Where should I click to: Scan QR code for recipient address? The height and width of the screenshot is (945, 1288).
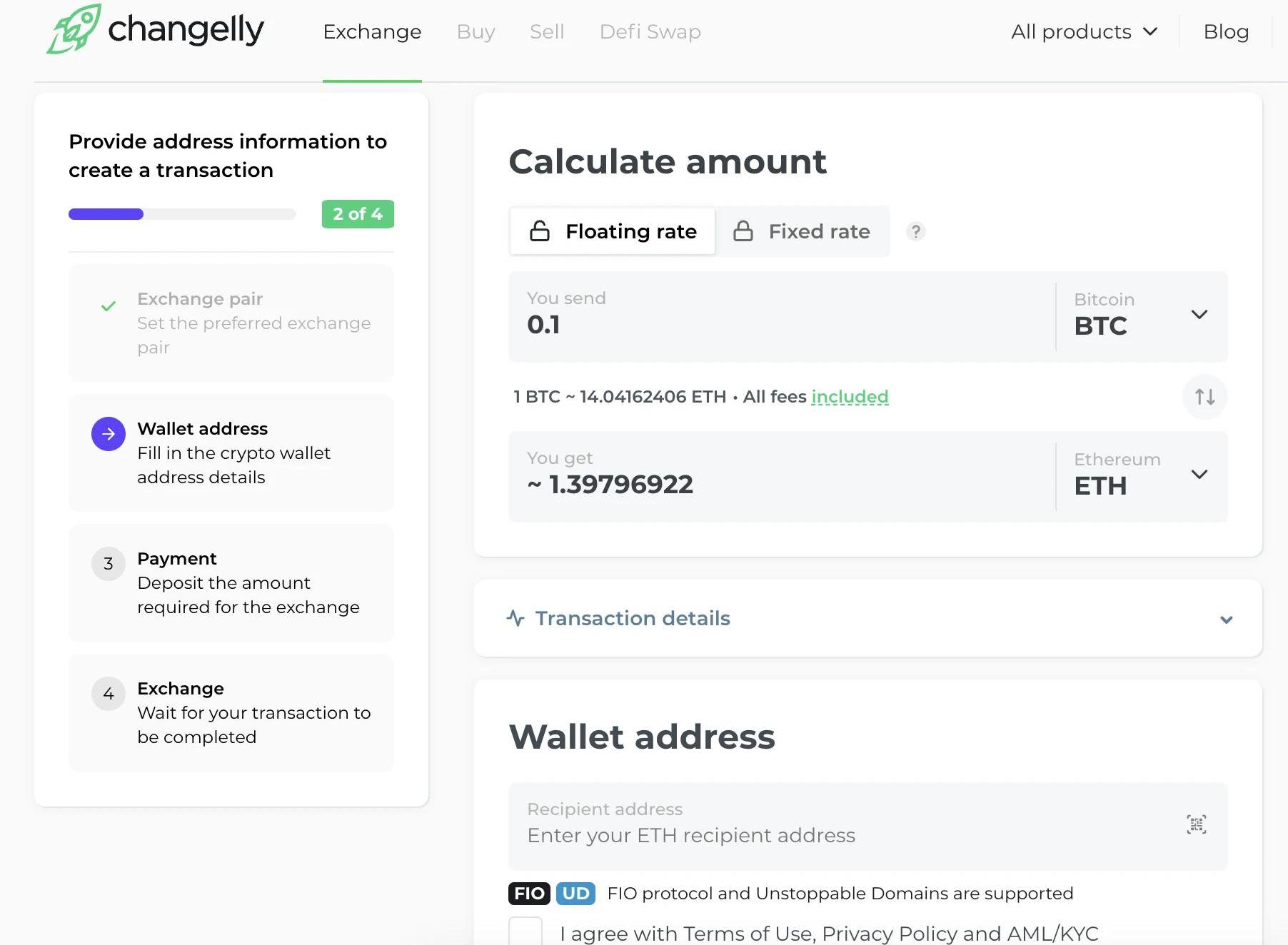pos(1196,824)
